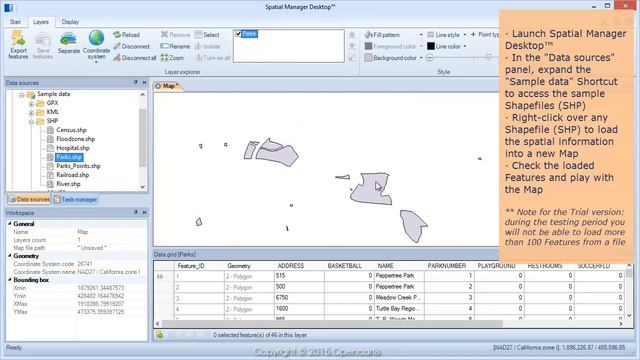Click the data grid status bar icon
Screen dimensions: 640x360
(x=160, y=335)
